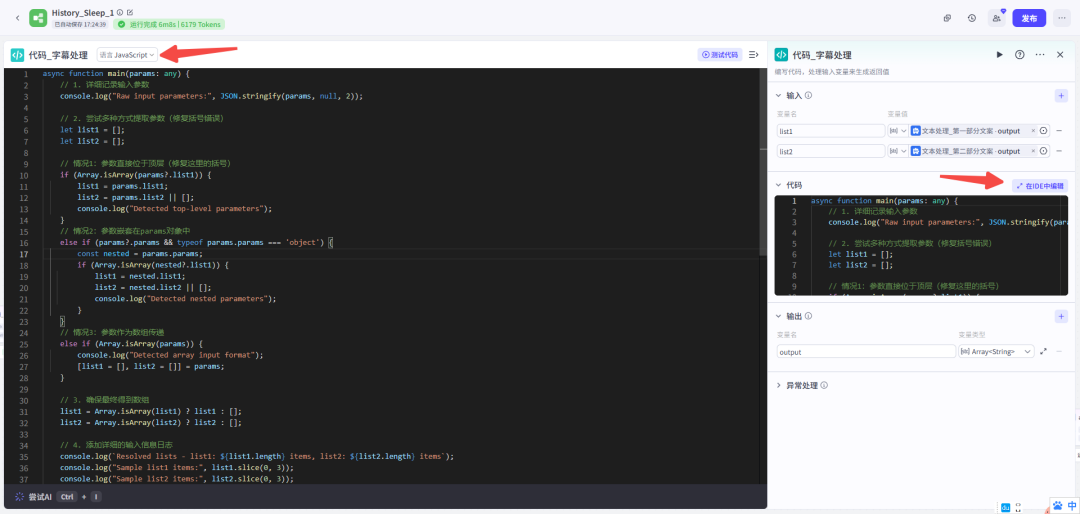Go back using the top-left arrow
Viewport: 1080px width, 514px height.
click(17, 17)
